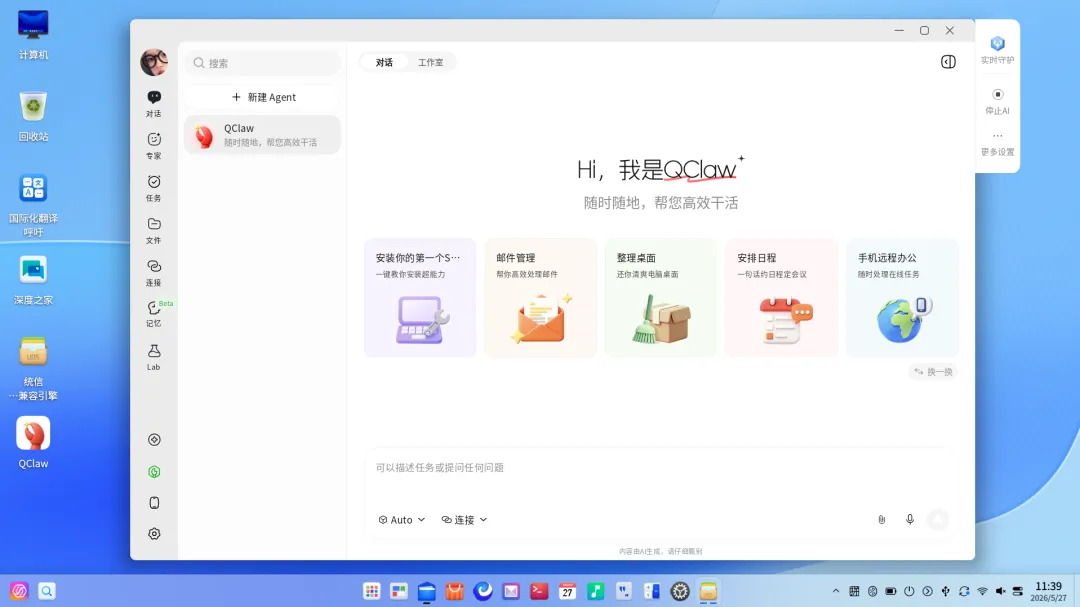Screen dimensions: 1080x607
Task: Attach a file with the paperclip icon
Action: (x=882, y=519)
